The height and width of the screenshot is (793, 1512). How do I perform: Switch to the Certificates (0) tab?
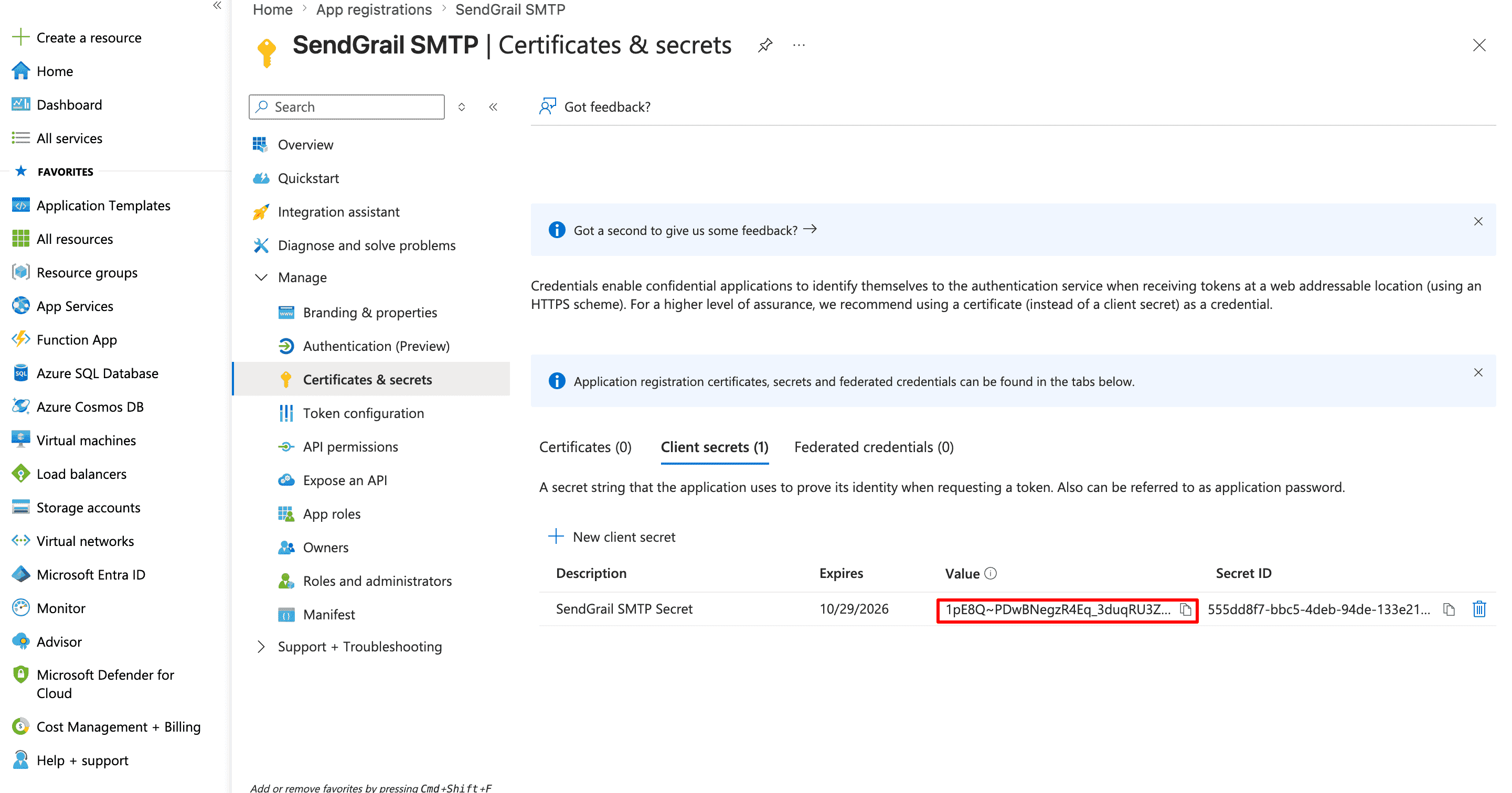[x=585, y=447]
